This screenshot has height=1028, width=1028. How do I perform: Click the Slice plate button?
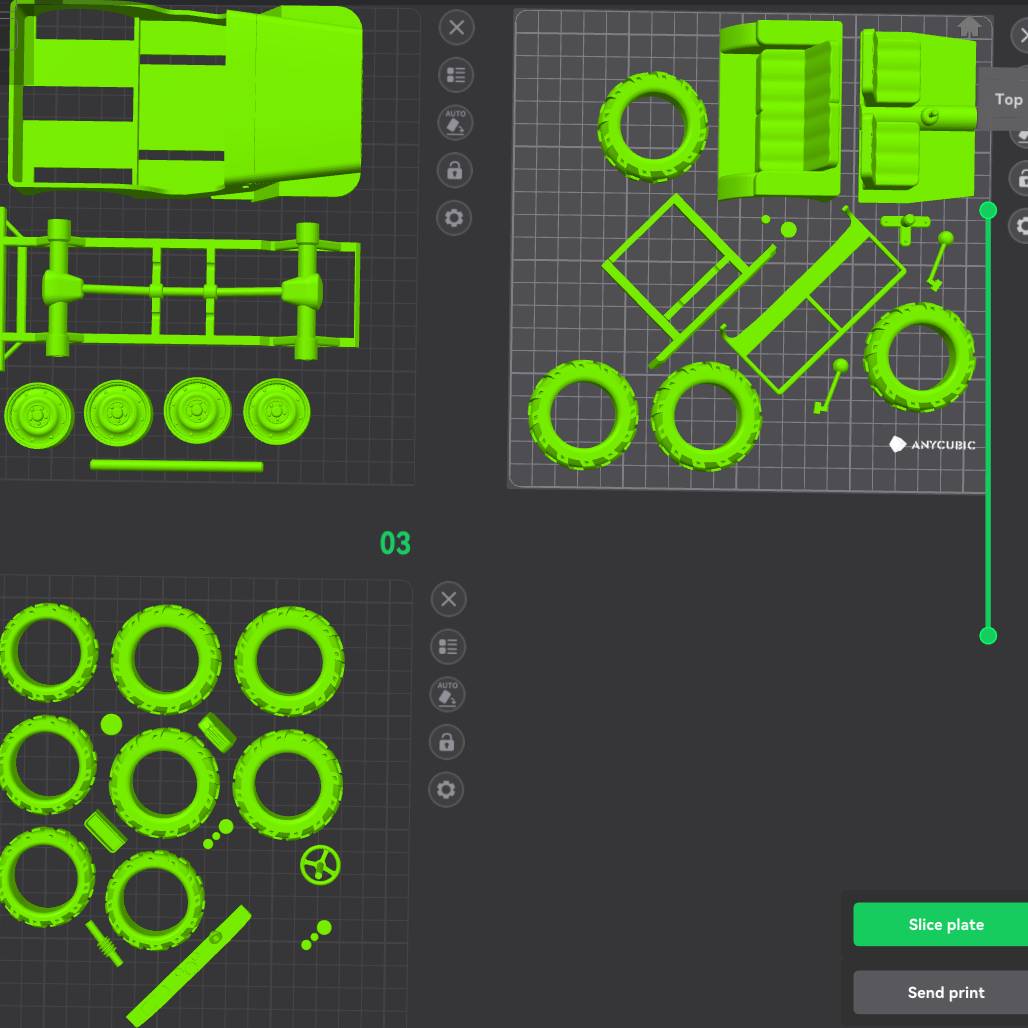point(941,924)
